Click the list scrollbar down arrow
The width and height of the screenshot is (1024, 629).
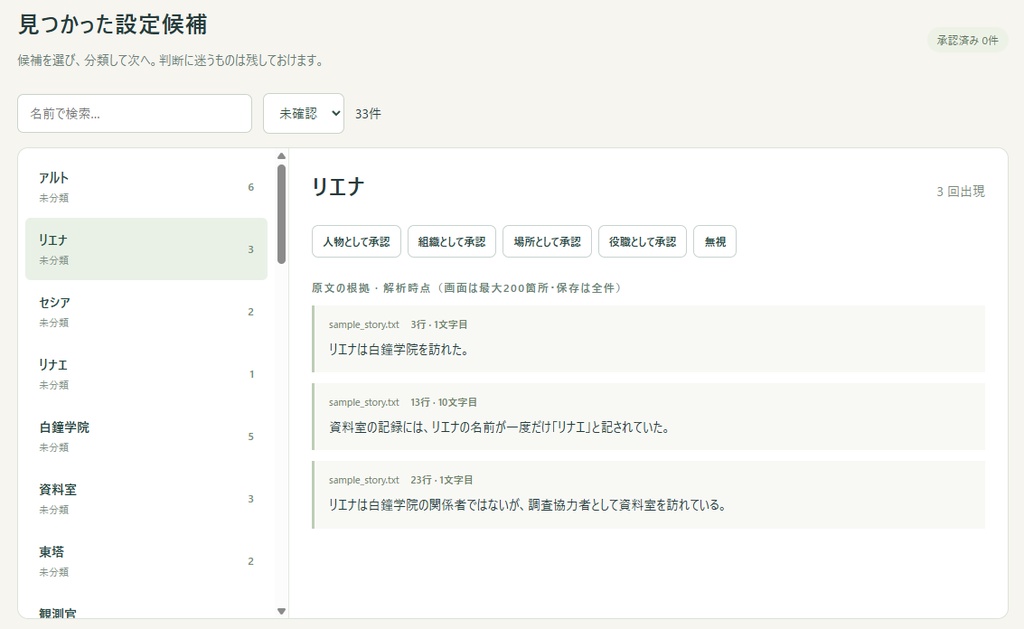(281, 611)
